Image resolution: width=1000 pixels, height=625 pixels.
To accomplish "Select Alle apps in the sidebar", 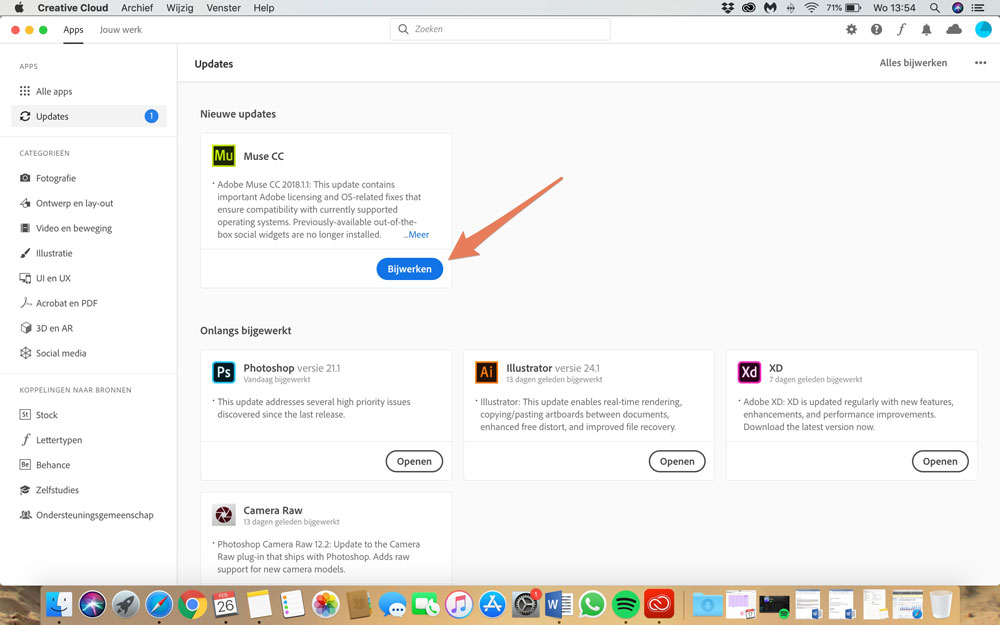I will coord(89,91).
